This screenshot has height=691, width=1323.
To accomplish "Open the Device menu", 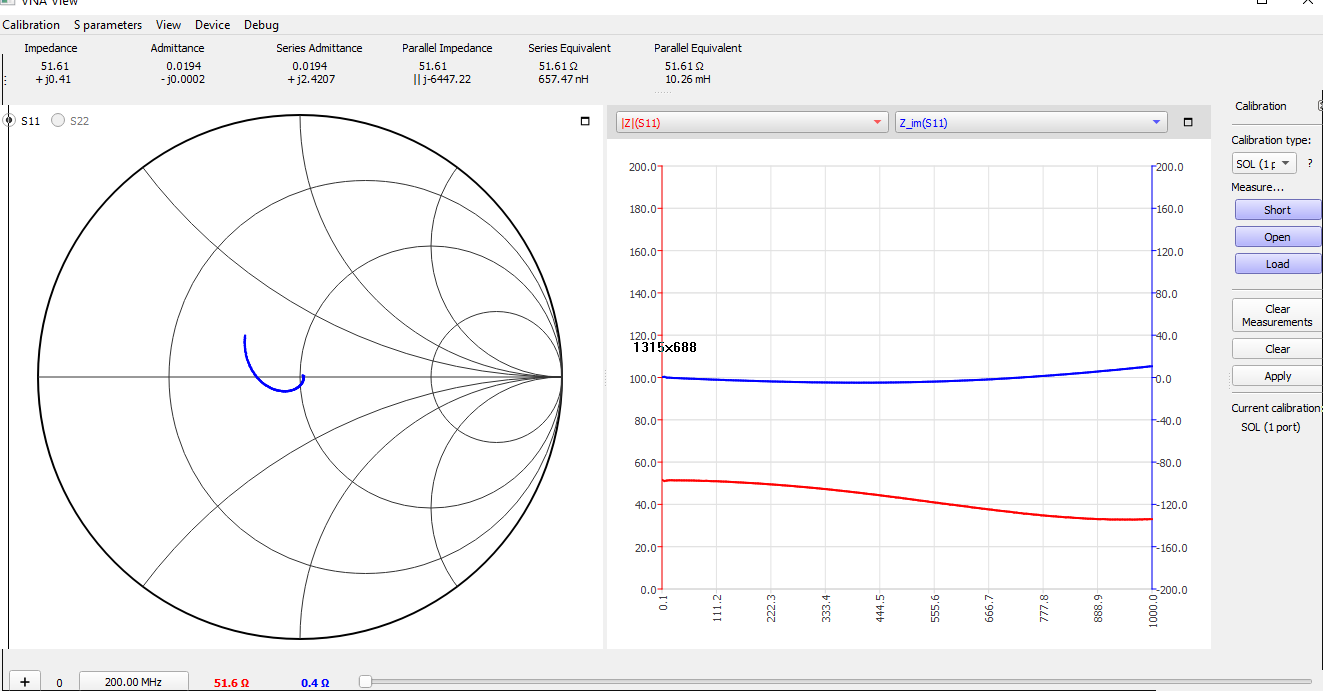I will (212, 25).
